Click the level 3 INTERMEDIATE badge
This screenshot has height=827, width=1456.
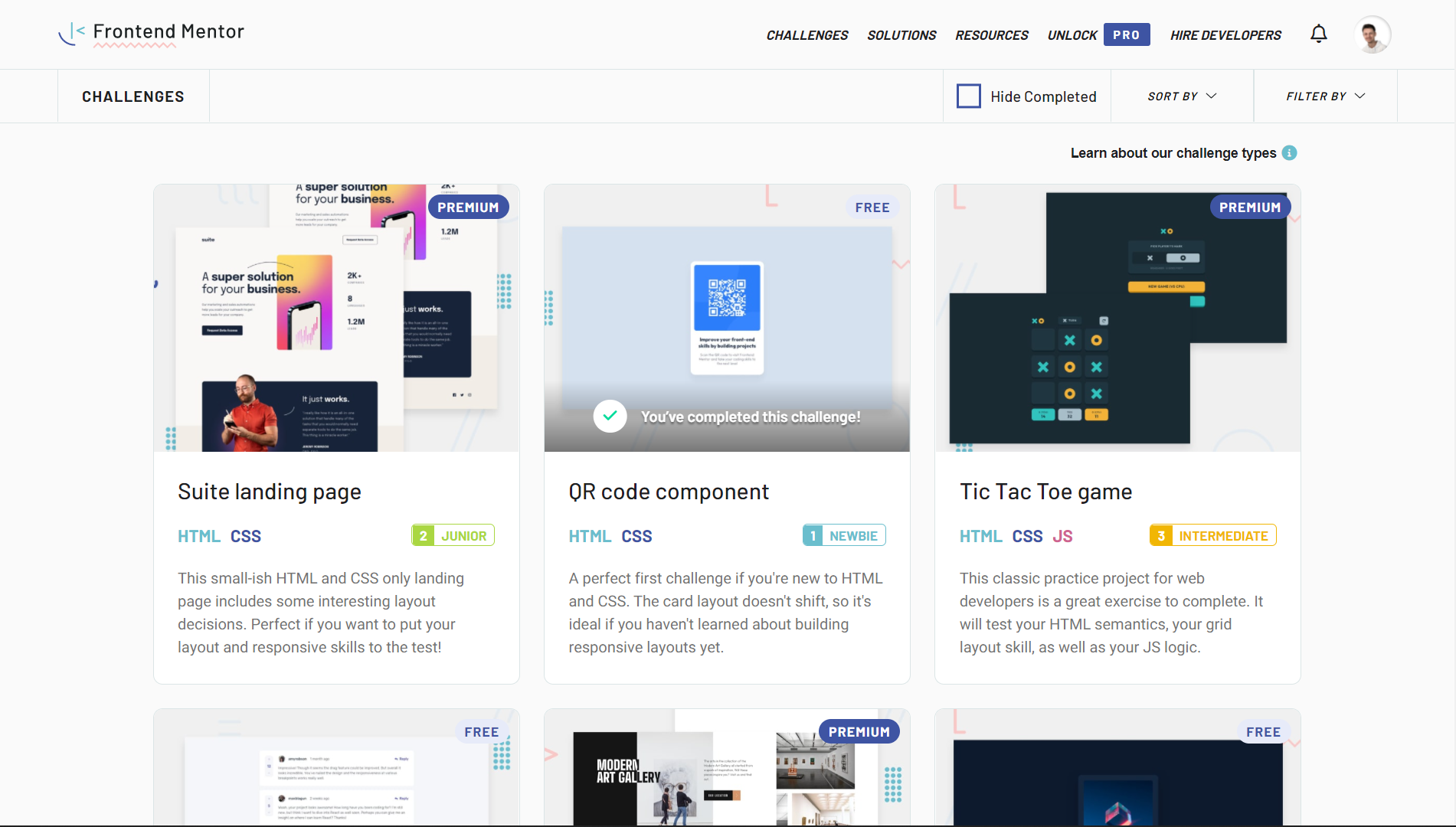point(1213,535)
